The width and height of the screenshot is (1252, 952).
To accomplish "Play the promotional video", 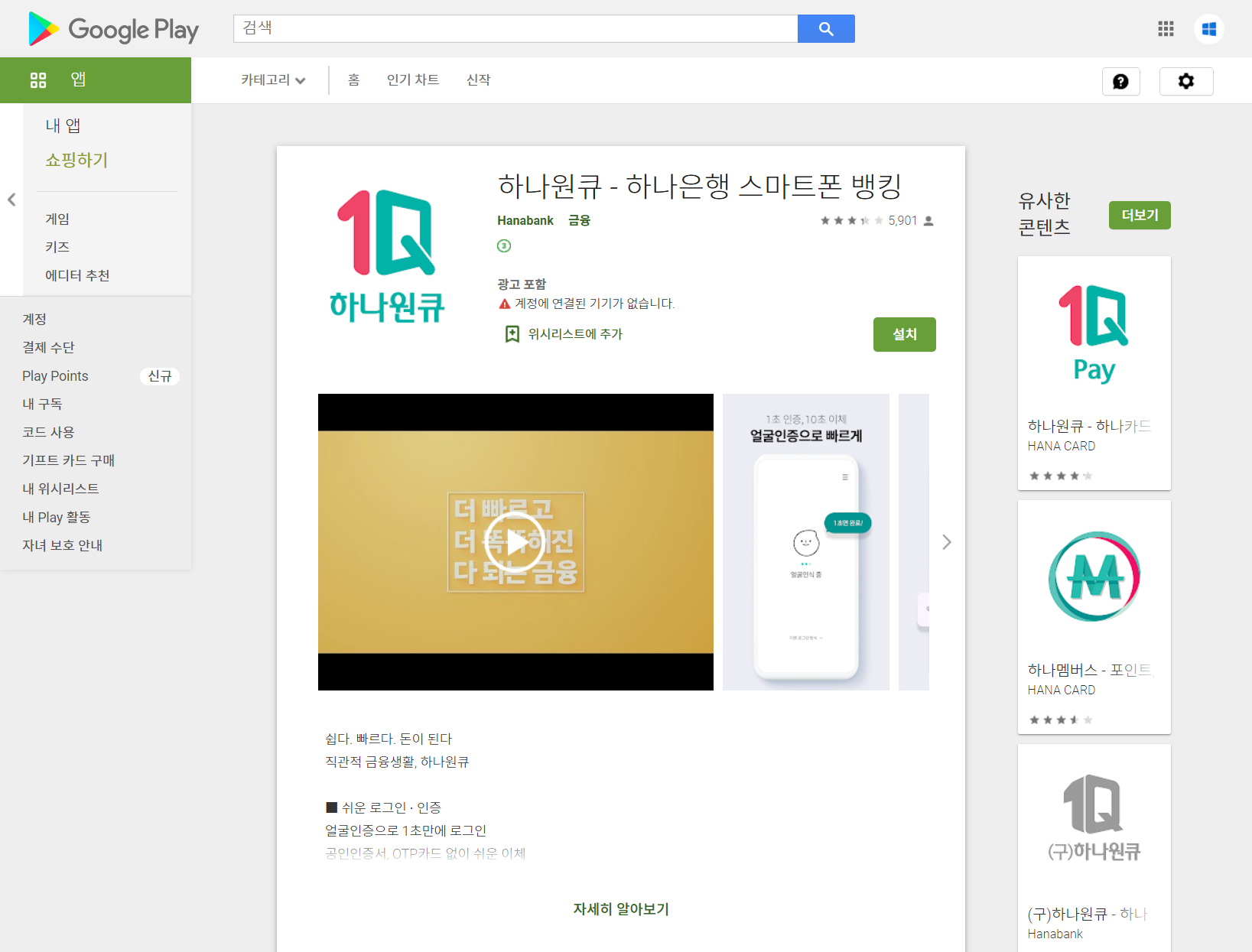I will [515, 542].
